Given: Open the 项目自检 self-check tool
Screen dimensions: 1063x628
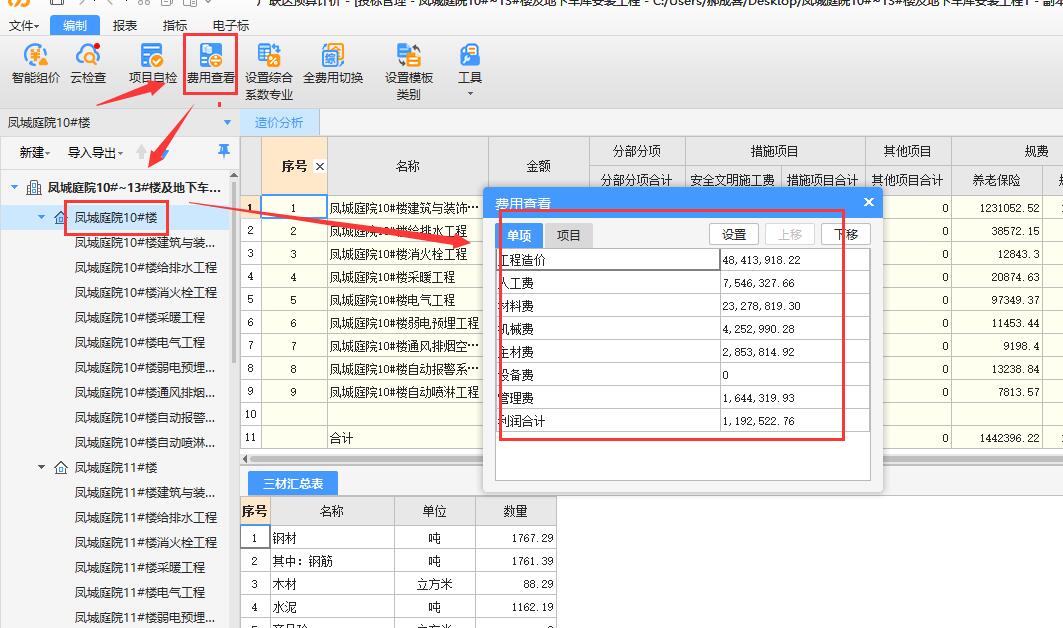Looking at the screenshot, I should click(153, 64).
